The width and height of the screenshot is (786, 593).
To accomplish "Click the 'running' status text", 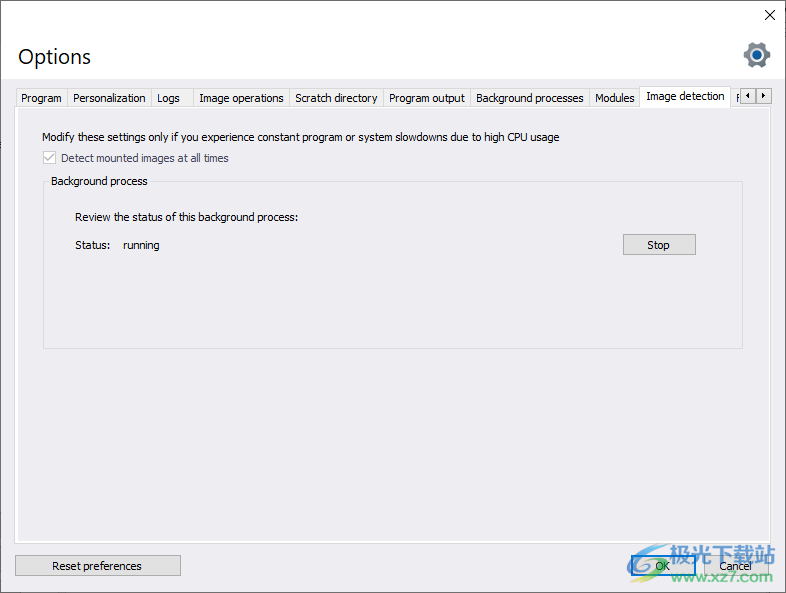I will pos(141,245).
